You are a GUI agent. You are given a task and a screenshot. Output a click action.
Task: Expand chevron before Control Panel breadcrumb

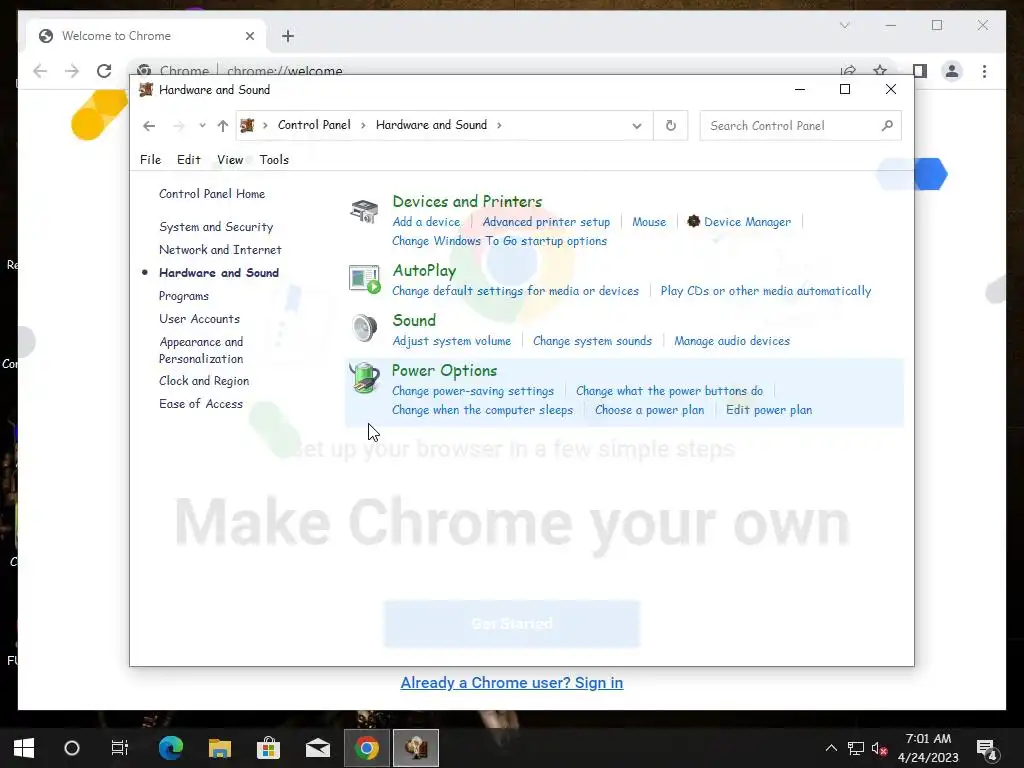click(x=265, y=125)
